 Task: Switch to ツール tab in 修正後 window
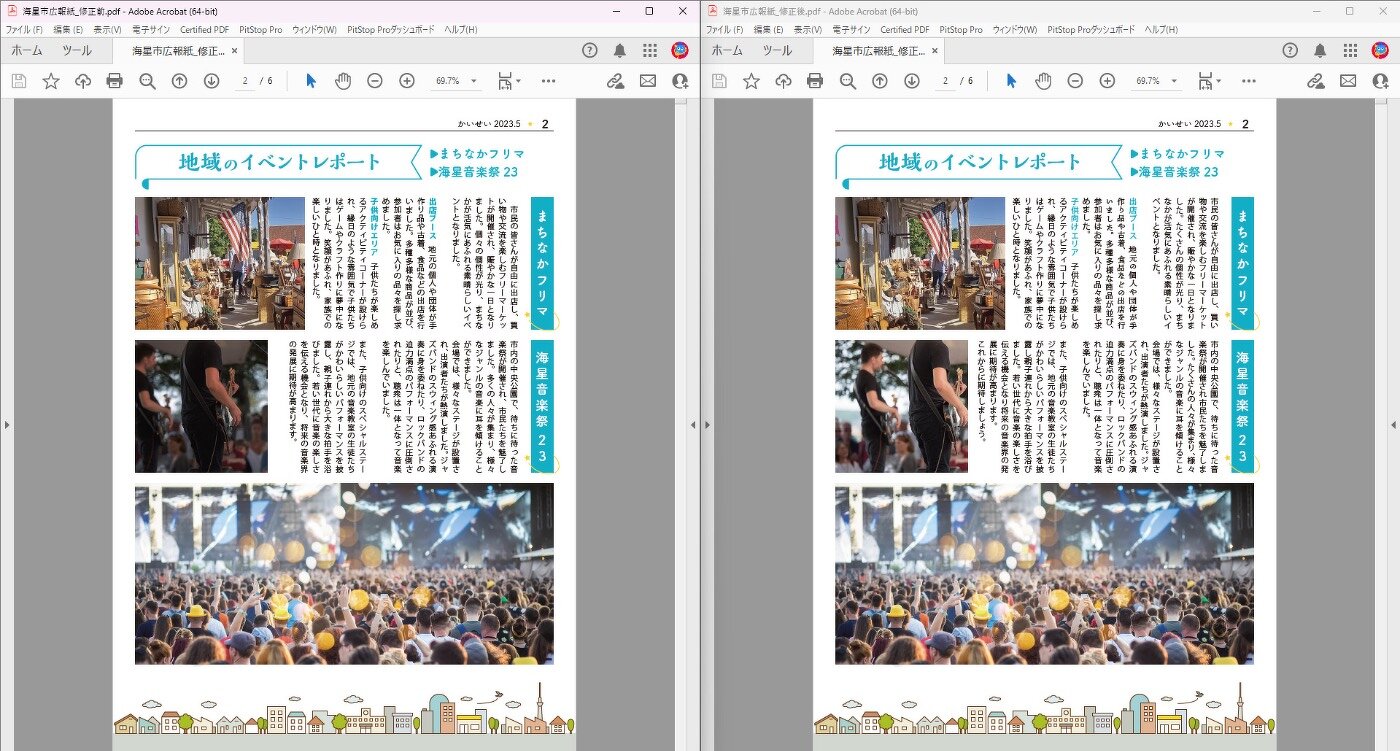pyautogui.click(x=777, y=50)
